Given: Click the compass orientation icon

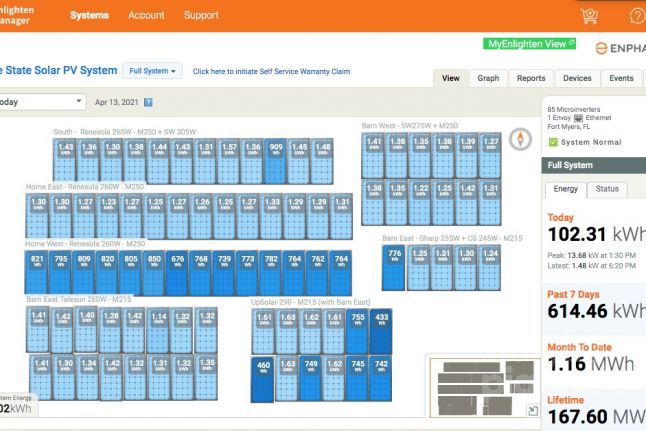Looking at the screenshot, I should [518, 139].
